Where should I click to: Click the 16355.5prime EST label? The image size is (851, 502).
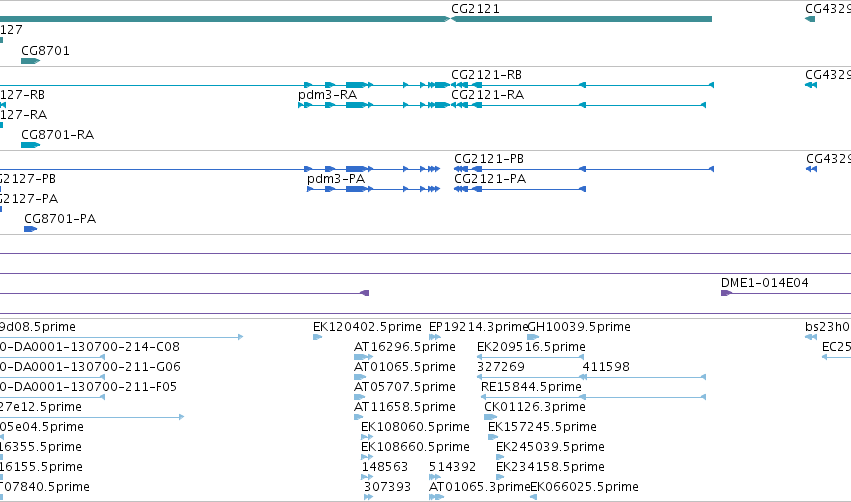(41, 447)
